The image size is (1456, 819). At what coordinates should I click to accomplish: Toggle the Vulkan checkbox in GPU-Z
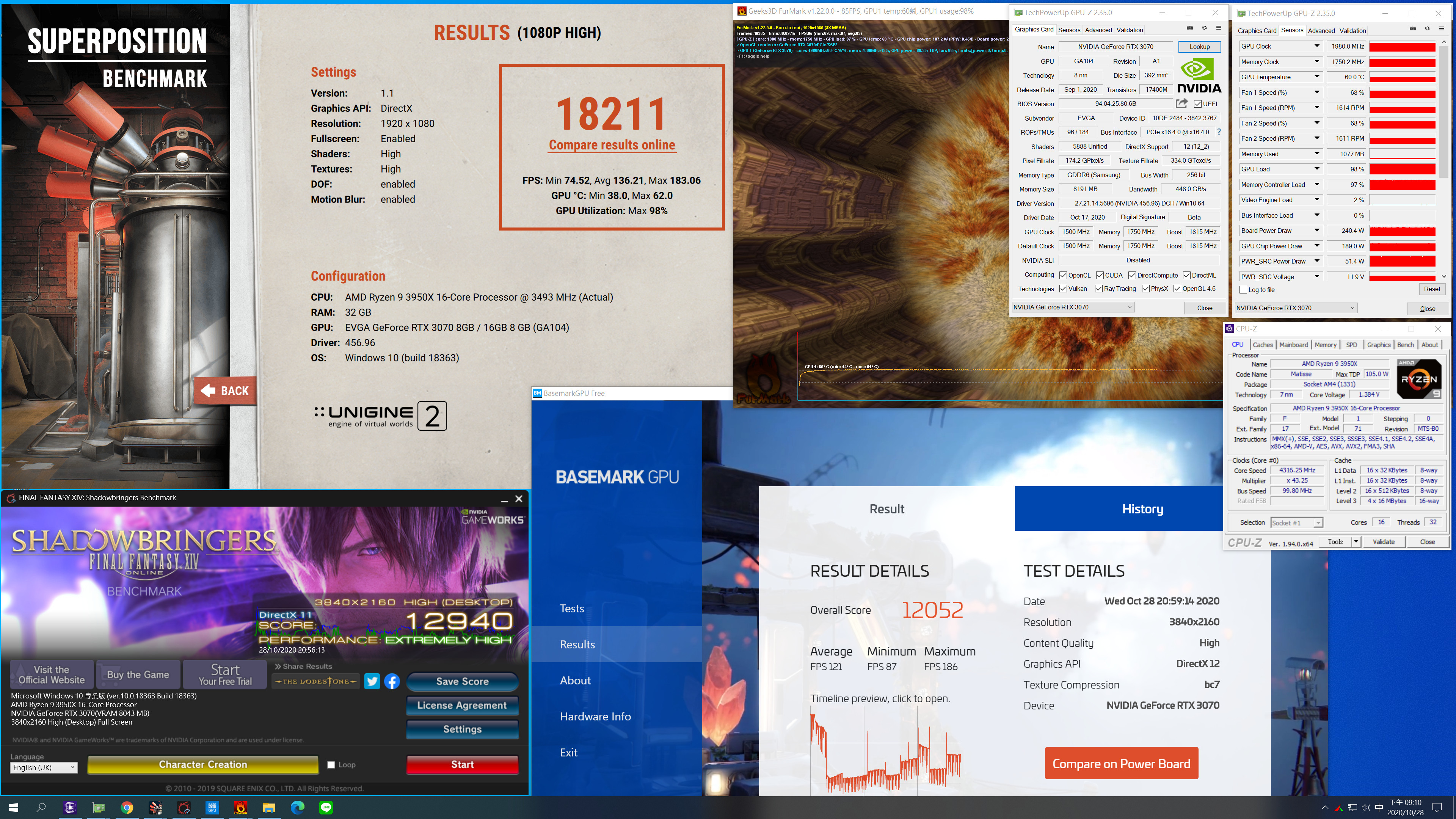1063,288
